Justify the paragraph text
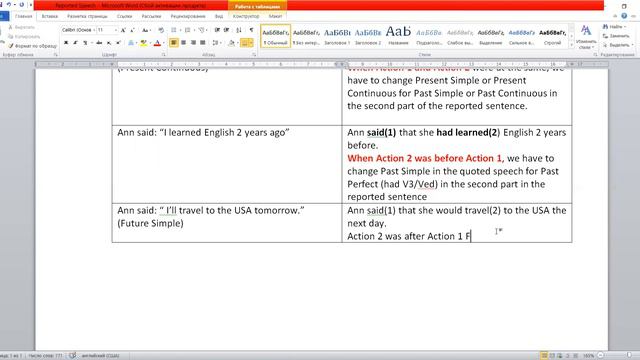This screenshot has width=640, height=360. pos(202,42)
